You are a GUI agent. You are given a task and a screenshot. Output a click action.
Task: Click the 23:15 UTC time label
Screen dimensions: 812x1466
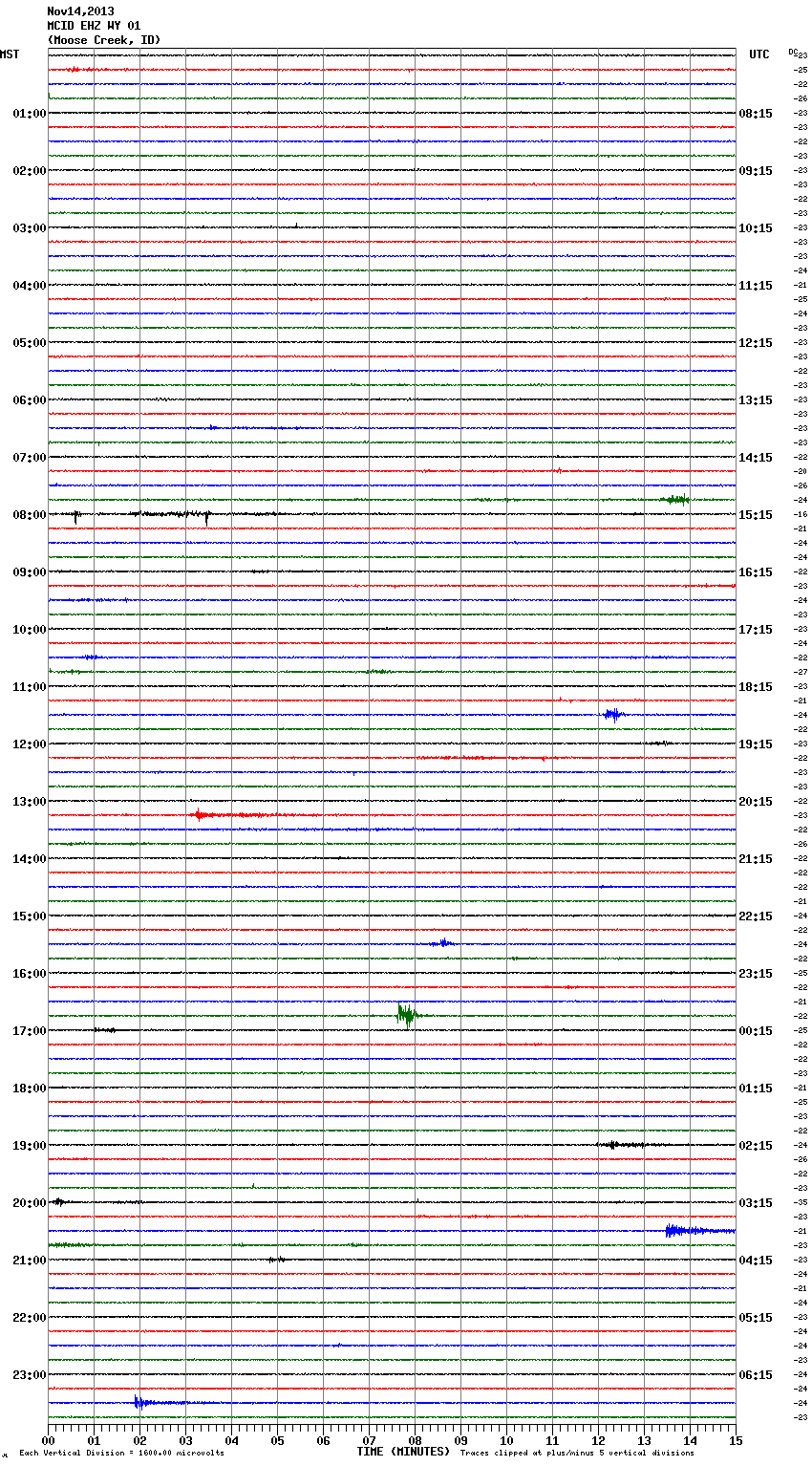pos(756,974)
